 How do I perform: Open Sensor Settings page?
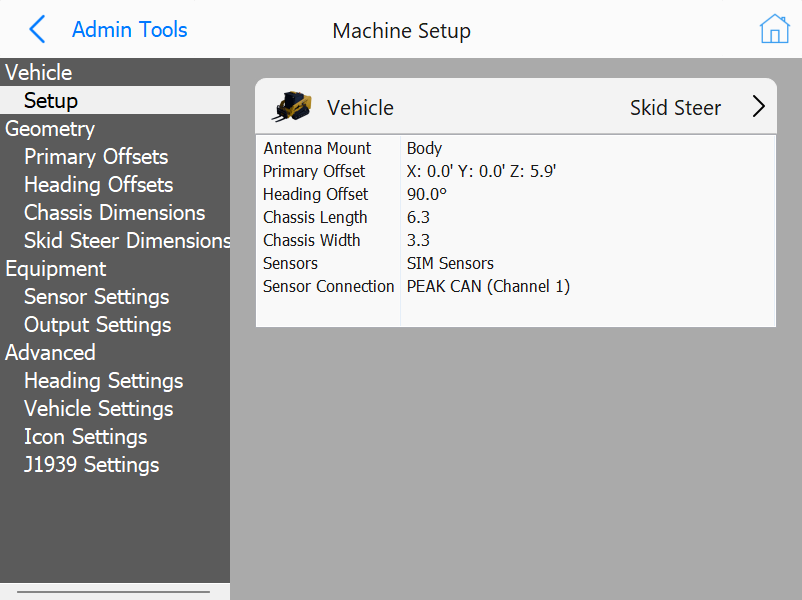coord(97,297)
